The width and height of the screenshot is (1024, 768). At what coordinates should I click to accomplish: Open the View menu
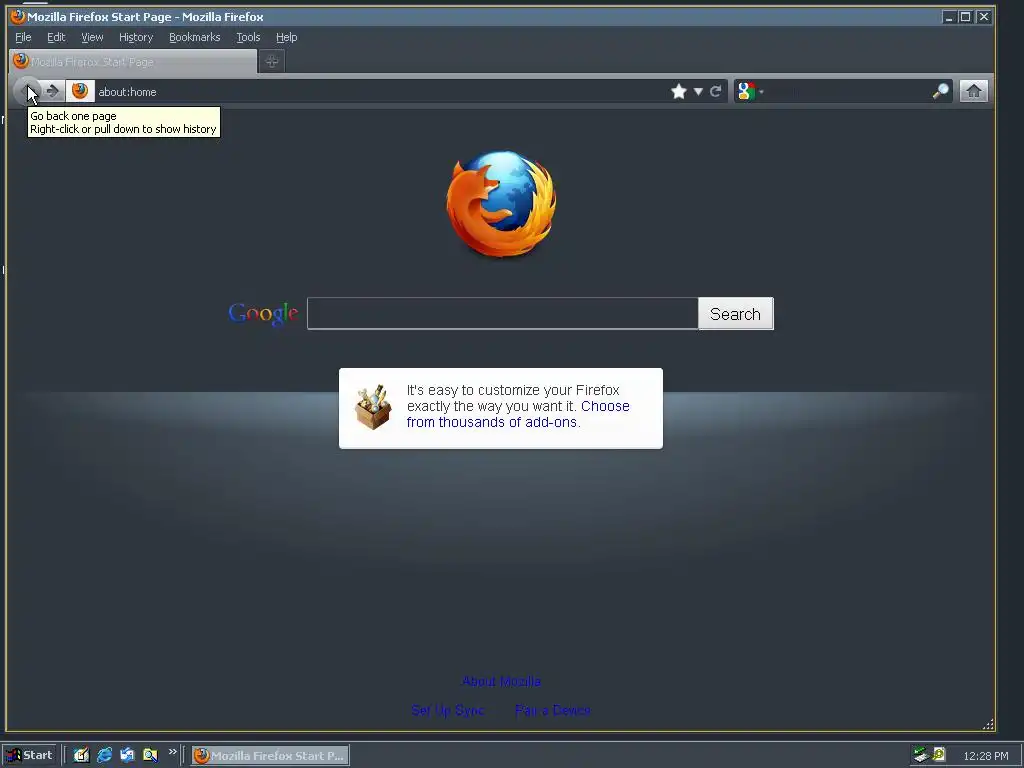pos(92,37)
